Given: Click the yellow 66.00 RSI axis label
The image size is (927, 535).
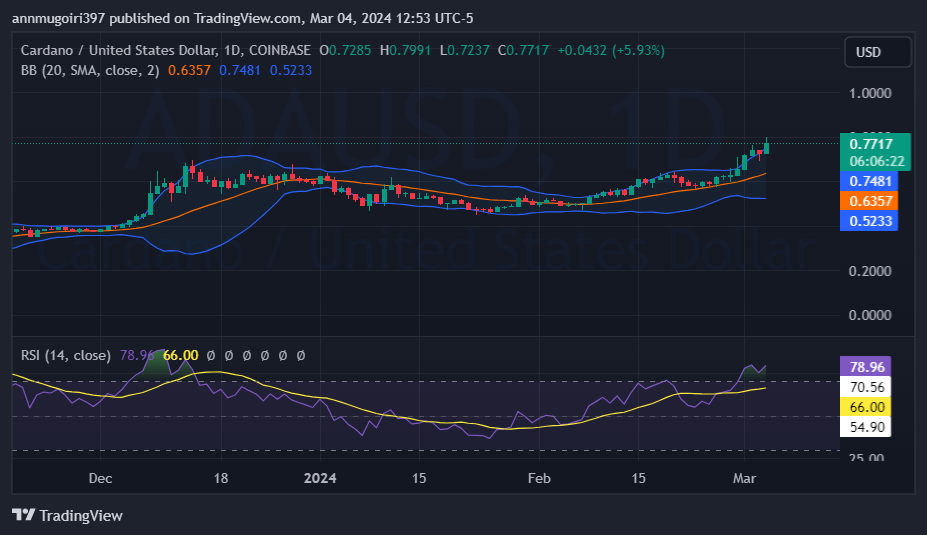Looking at the screenshot, I should 866,407.
